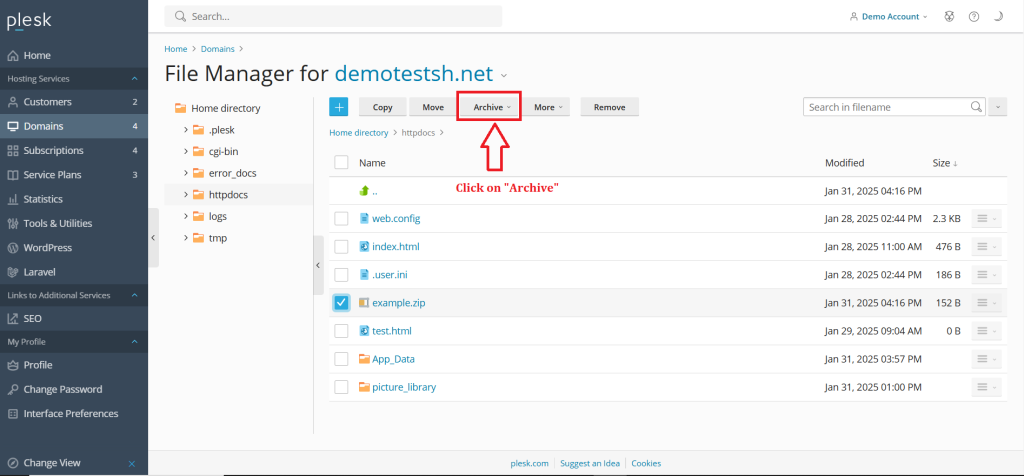This screenshot has height=476, width=1024.
Task: Click the Plesk logo
Action: tap(29, 21)
